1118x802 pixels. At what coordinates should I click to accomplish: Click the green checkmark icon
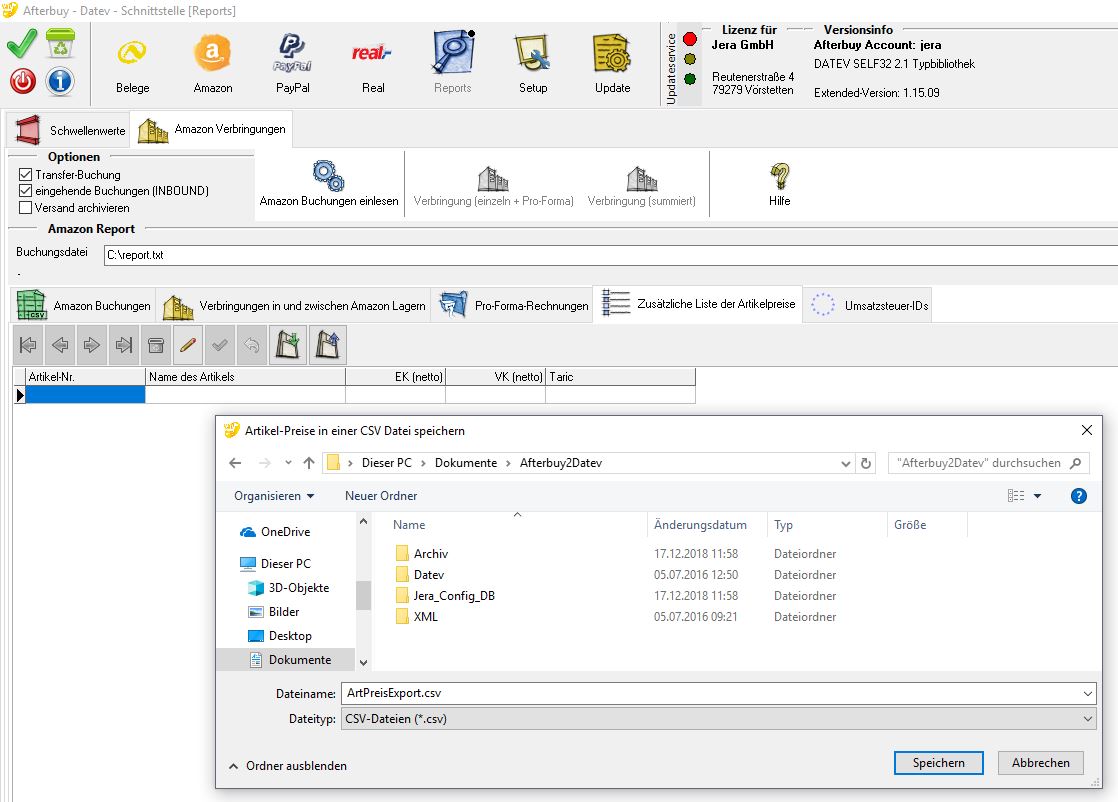(x=22, y=43)
